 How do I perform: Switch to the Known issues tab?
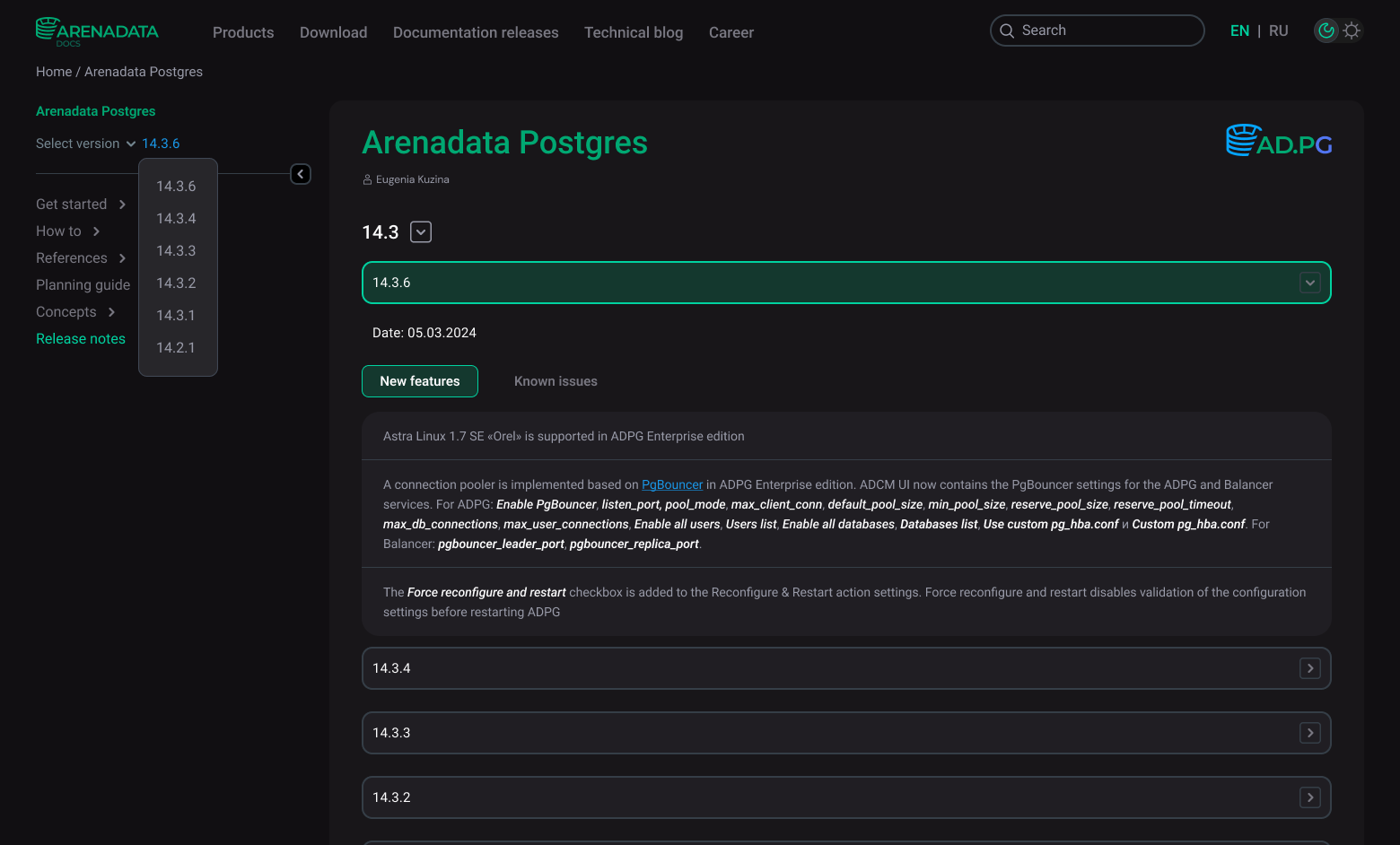click(556, 381)
